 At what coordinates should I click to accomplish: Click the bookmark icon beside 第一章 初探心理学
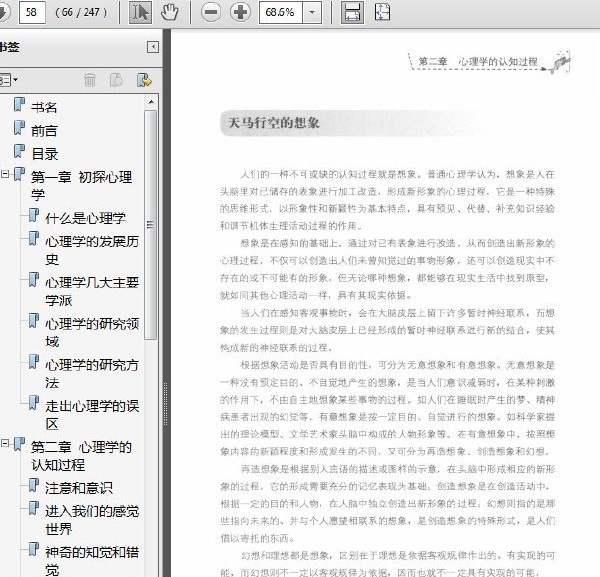pyautogui.click(x=20, y=174)
